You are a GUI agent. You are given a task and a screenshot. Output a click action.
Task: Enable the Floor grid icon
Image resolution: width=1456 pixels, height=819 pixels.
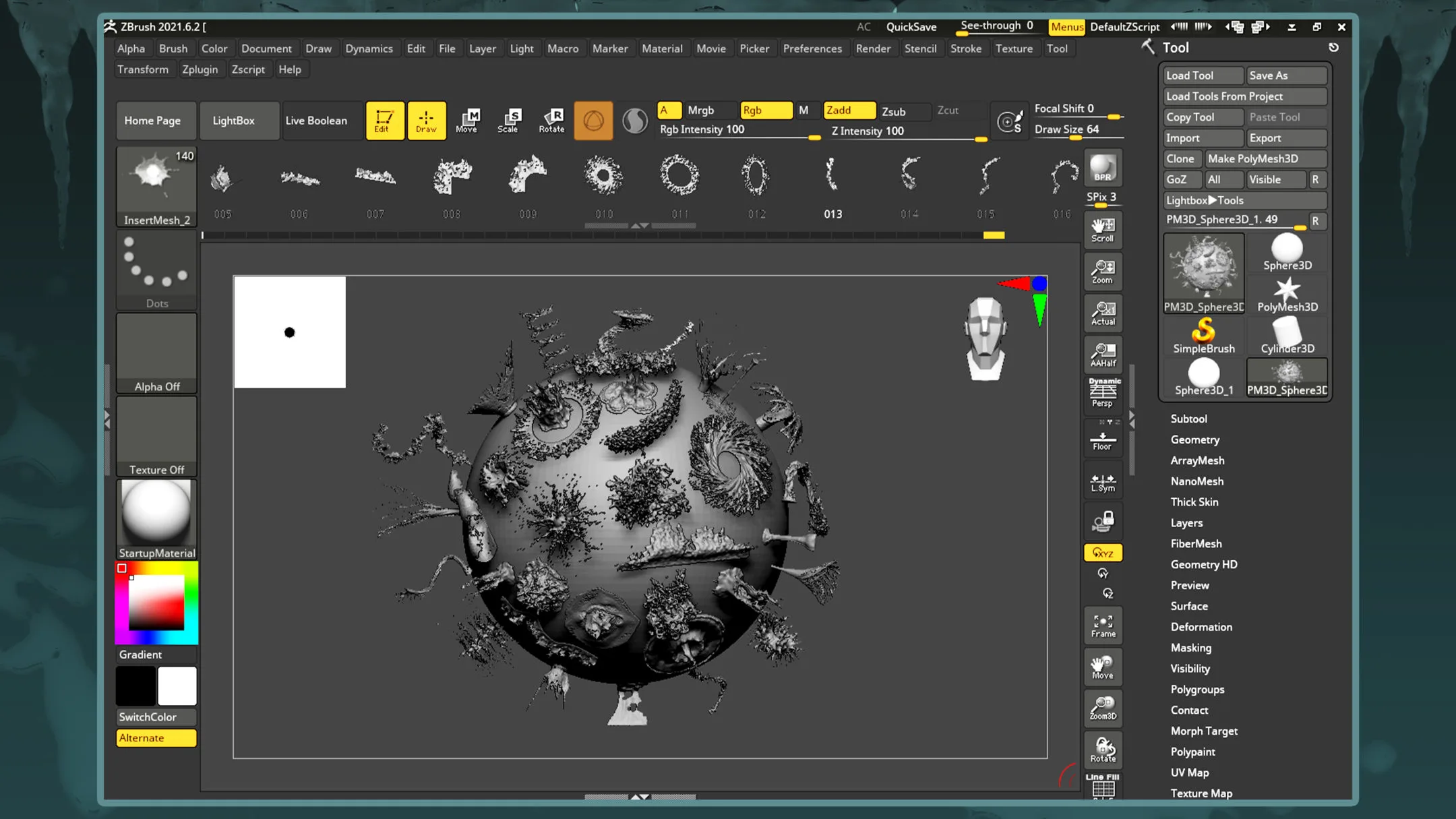(1103, 440)
